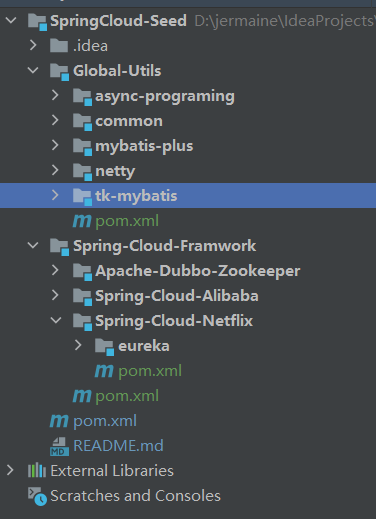Collapse the Spring-Cloud-Netflix module

(56, 320)
